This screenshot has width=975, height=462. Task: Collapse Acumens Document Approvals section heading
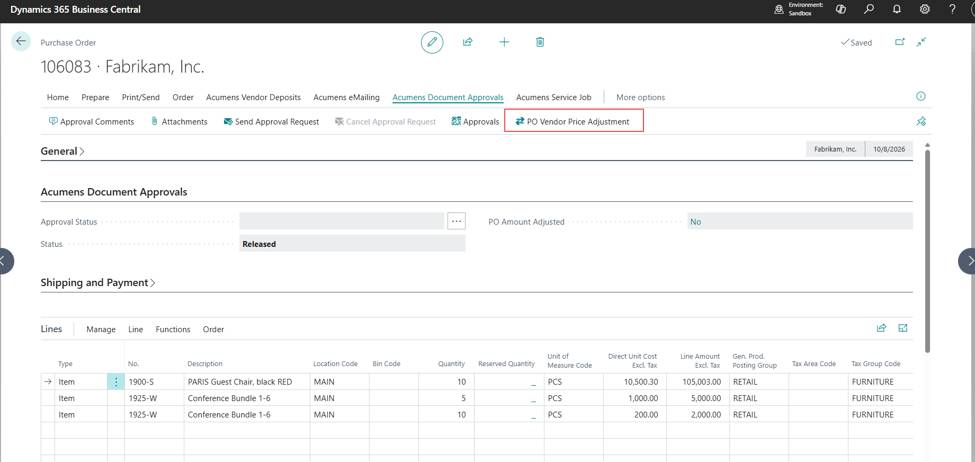point(114,192)
